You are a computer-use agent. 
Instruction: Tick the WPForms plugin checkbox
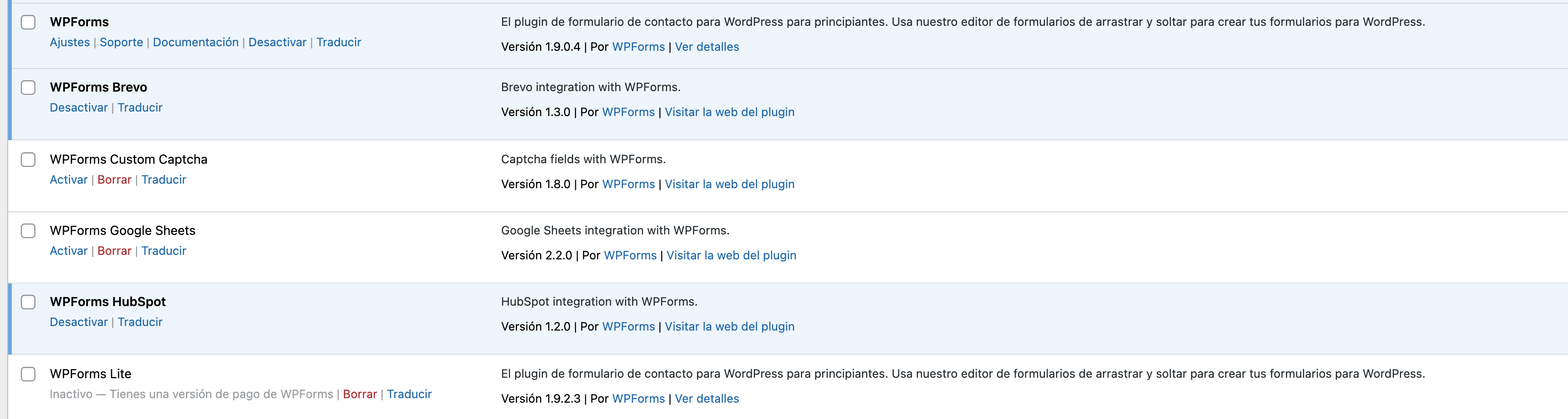pos(28,23)
